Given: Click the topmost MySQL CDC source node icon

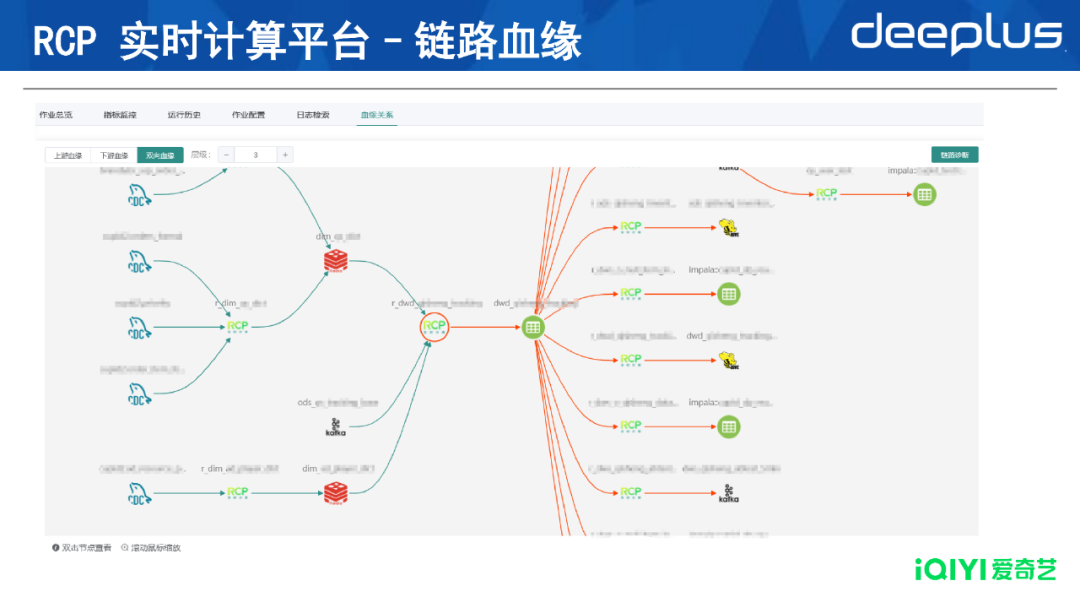Looking at the screenshot, I should coord(139,196).
